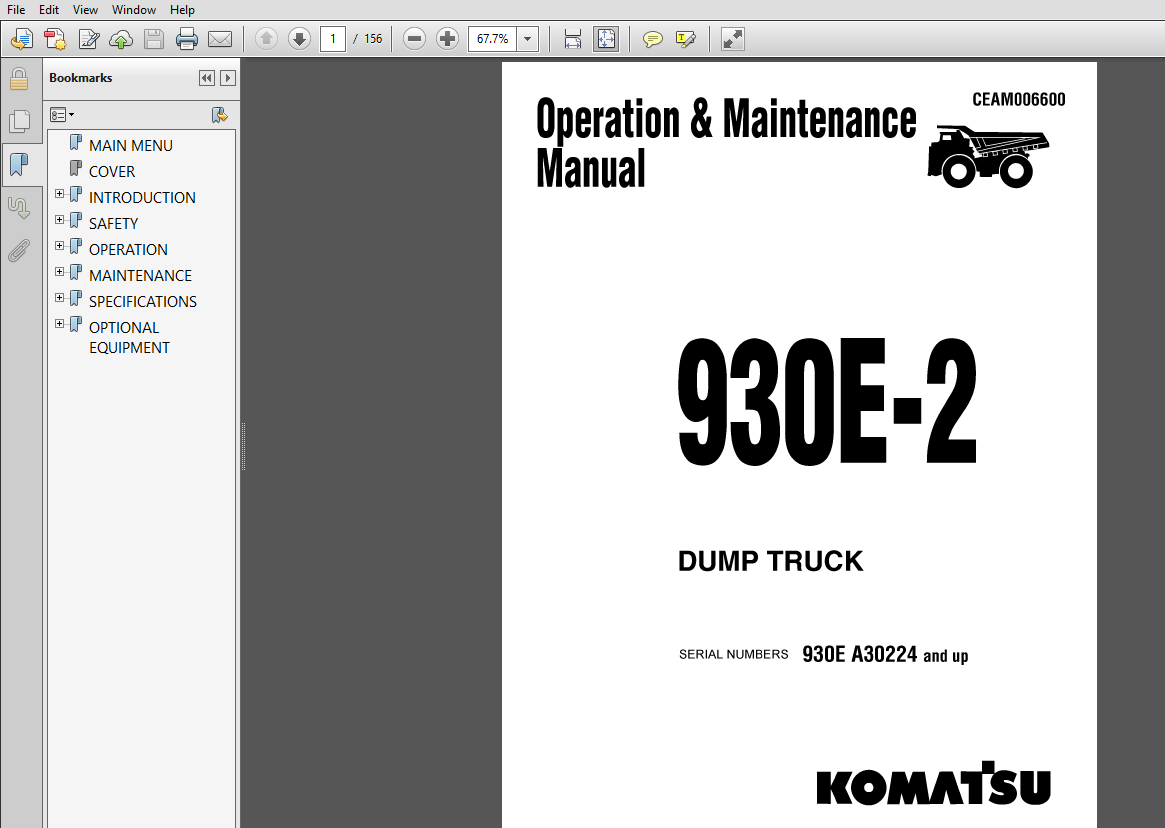Click the upload to cloud icon
Viewport: 1165px width, 828px height.
coord(121,39)
